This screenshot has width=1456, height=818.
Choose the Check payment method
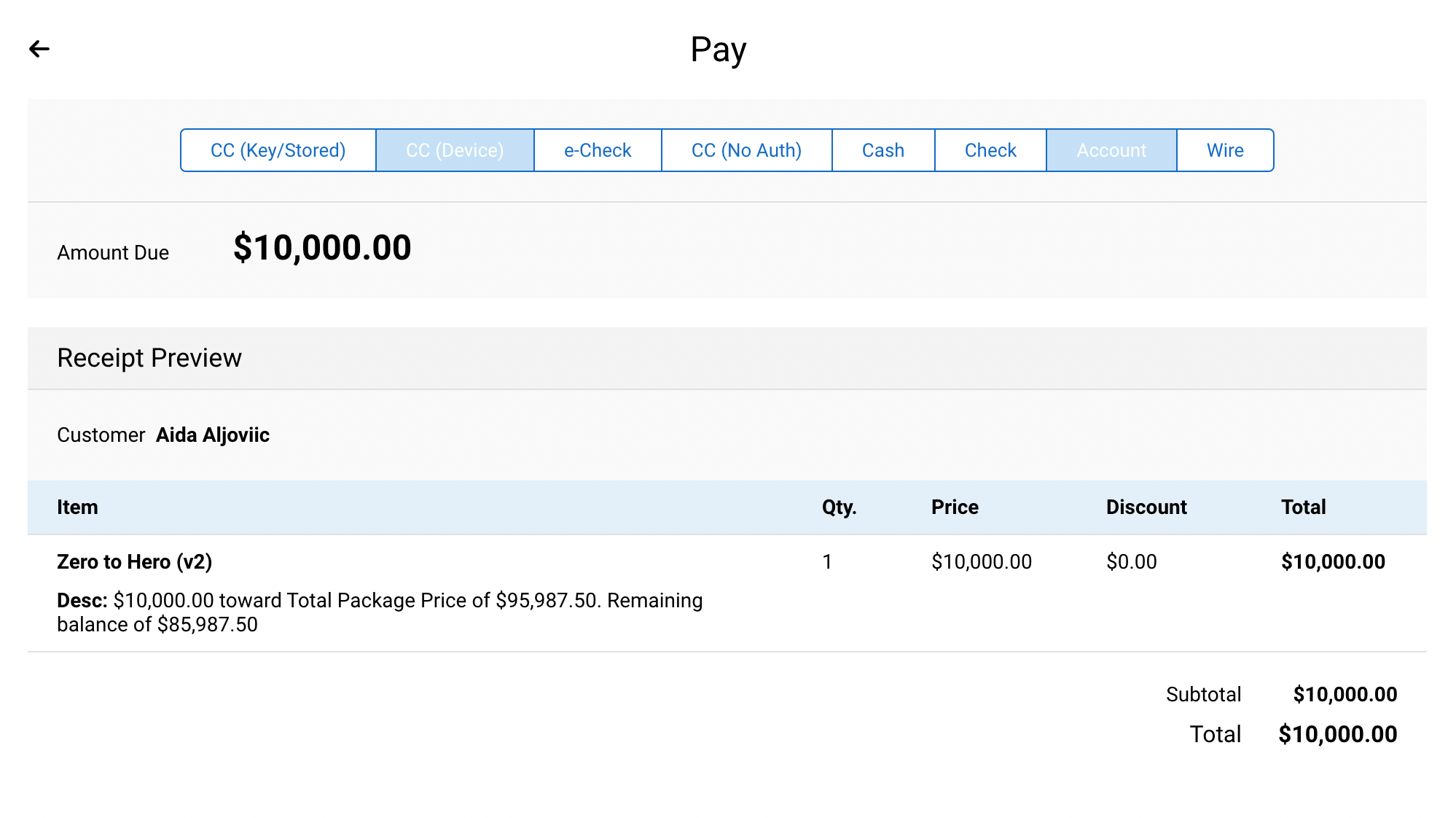pyautogui.click(x=990, y=150)
